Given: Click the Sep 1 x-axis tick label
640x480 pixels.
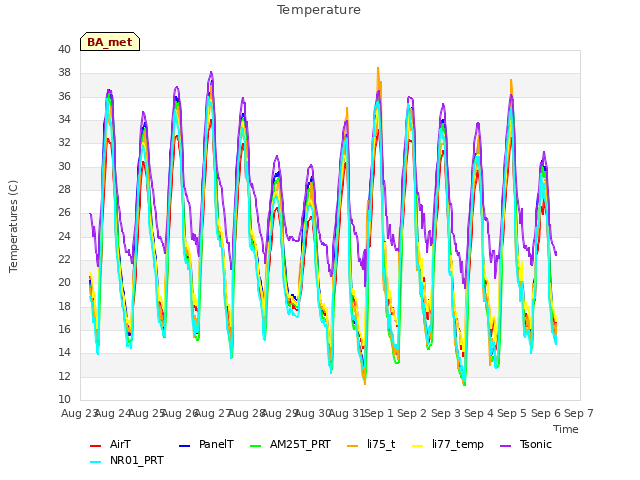Looking at the screenshot, I should [x=378, y=413].
